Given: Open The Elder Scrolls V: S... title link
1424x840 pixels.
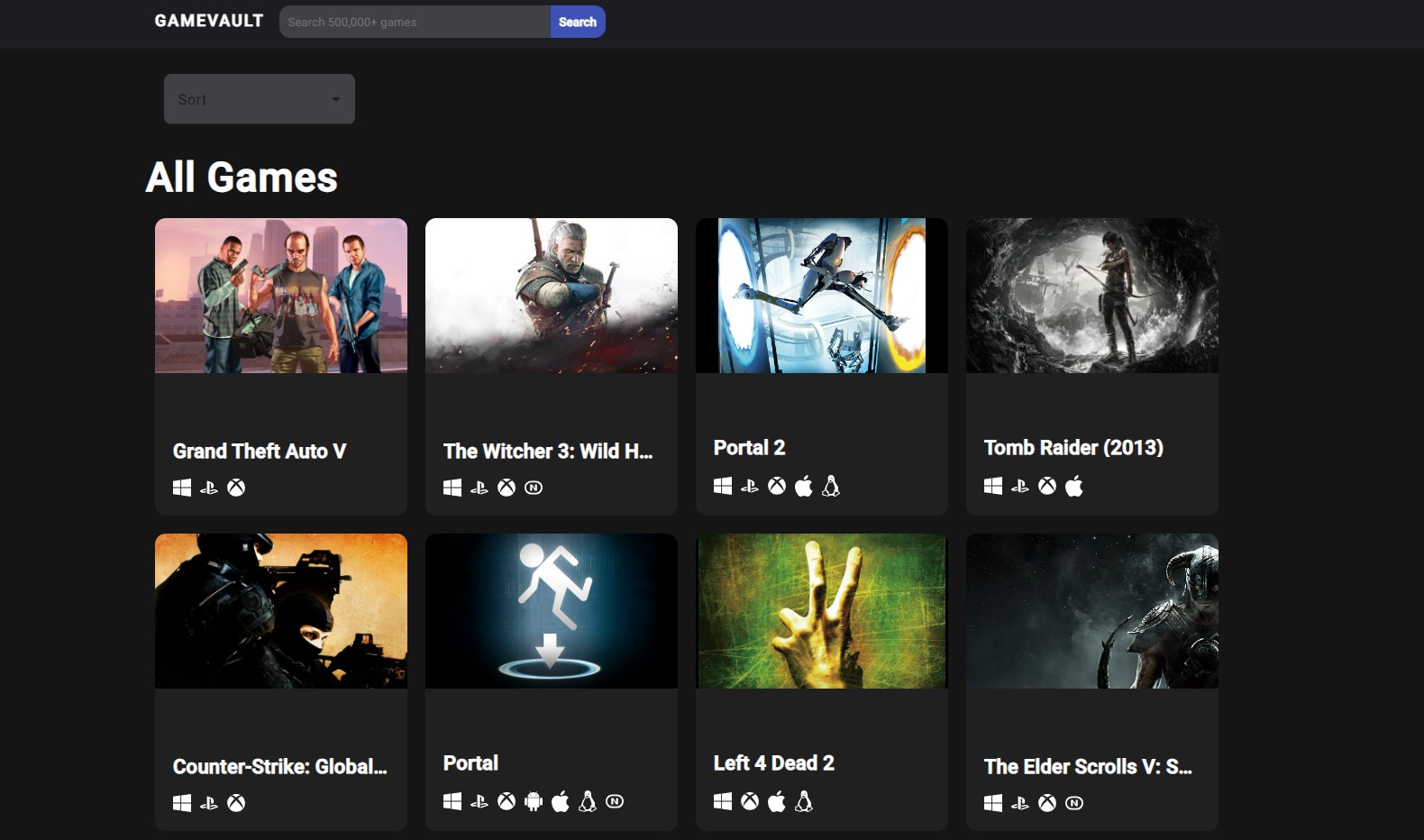Looking at the screenshot, I should [1088, 767].
